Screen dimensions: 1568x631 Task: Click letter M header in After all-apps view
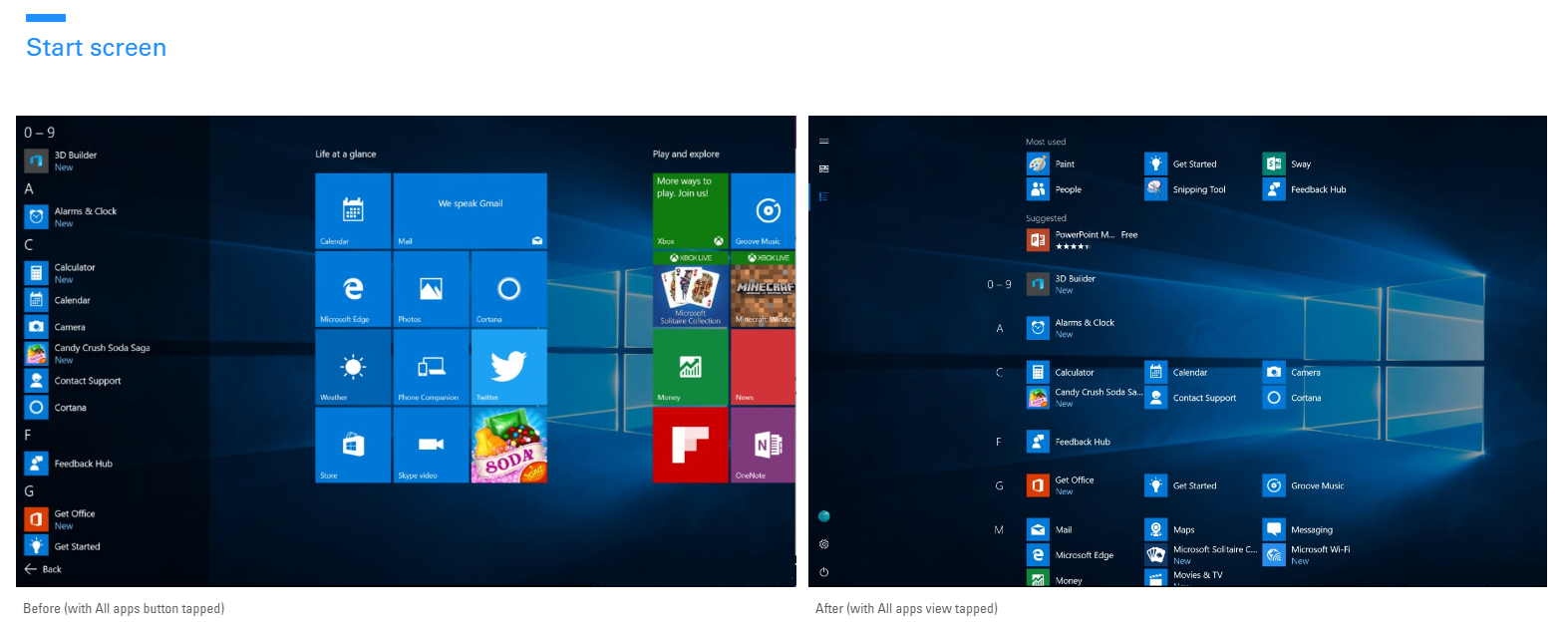(999, 529)
